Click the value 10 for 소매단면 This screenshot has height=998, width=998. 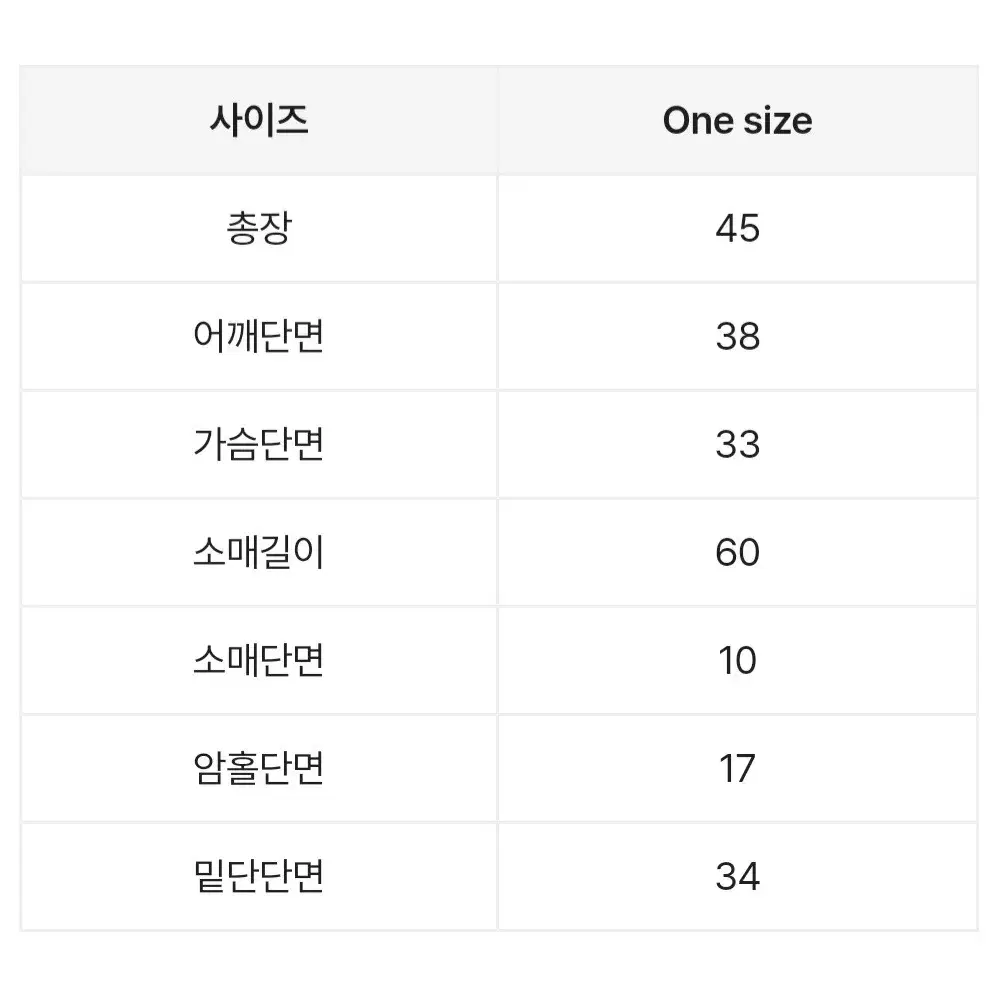click(738, 660)
